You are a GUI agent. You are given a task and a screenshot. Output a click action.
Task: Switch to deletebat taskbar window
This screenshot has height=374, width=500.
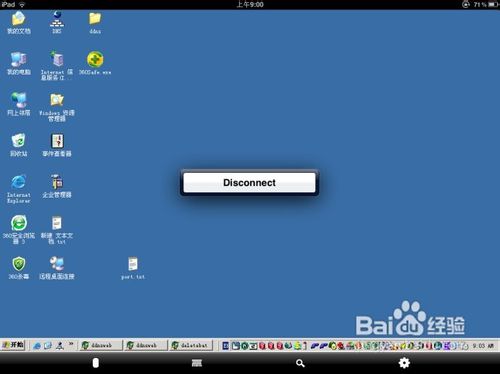(x=191, y=345)
